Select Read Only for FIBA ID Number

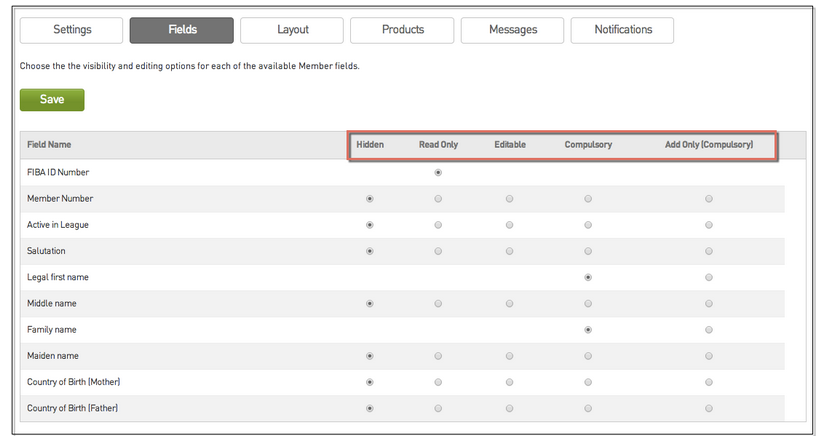[438, 173]
